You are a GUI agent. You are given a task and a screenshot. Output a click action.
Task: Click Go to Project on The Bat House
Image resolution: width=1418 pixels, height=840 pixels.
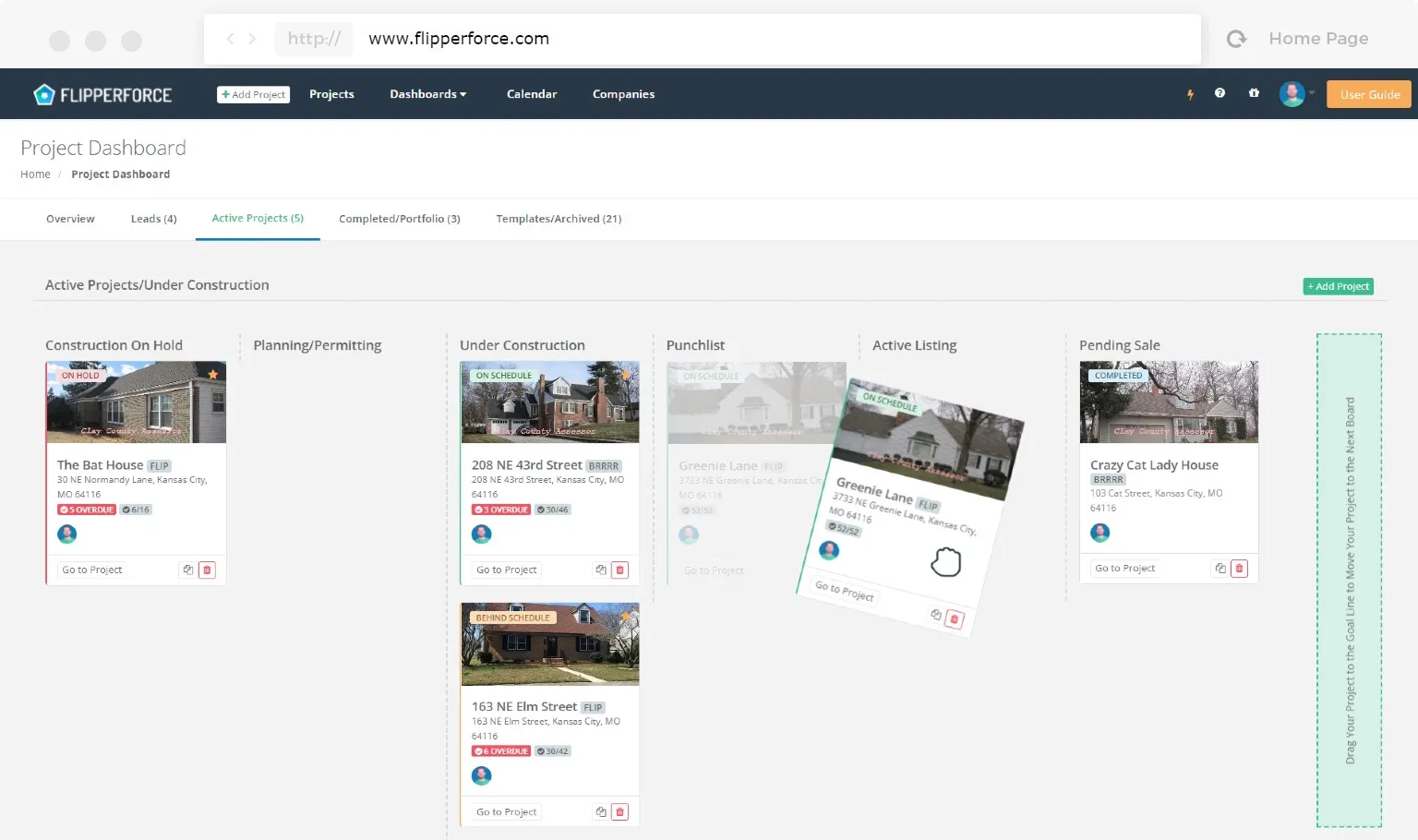point(92,570)
